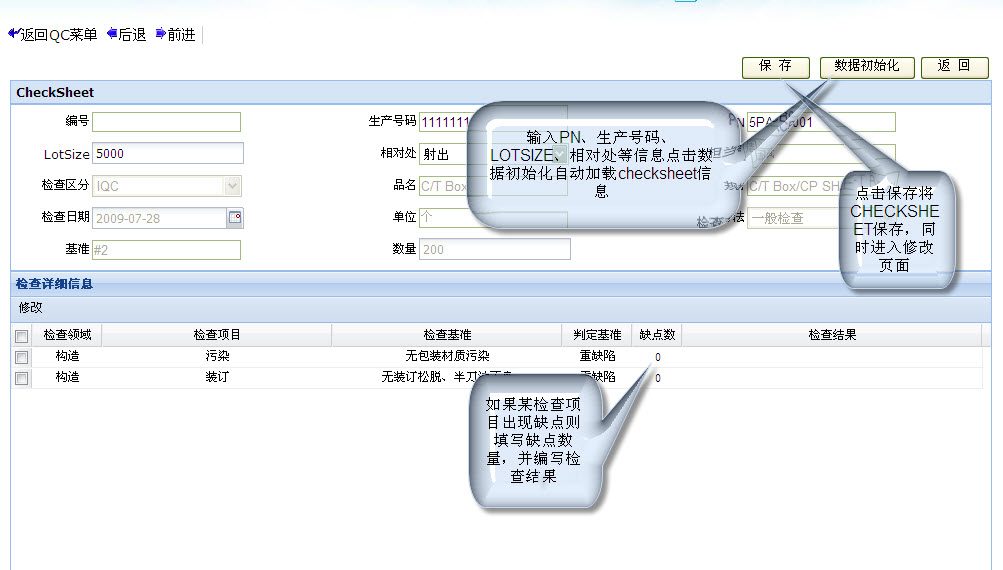Click the PN input field
Image resolution: width=1003 pixels, height=570 pixels.
[821, 122]
